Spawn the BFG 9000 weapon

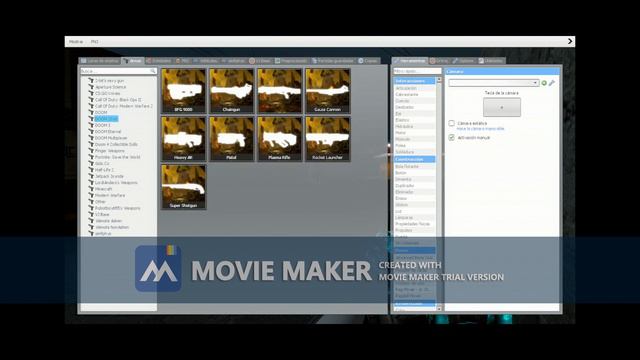(183, 91)
